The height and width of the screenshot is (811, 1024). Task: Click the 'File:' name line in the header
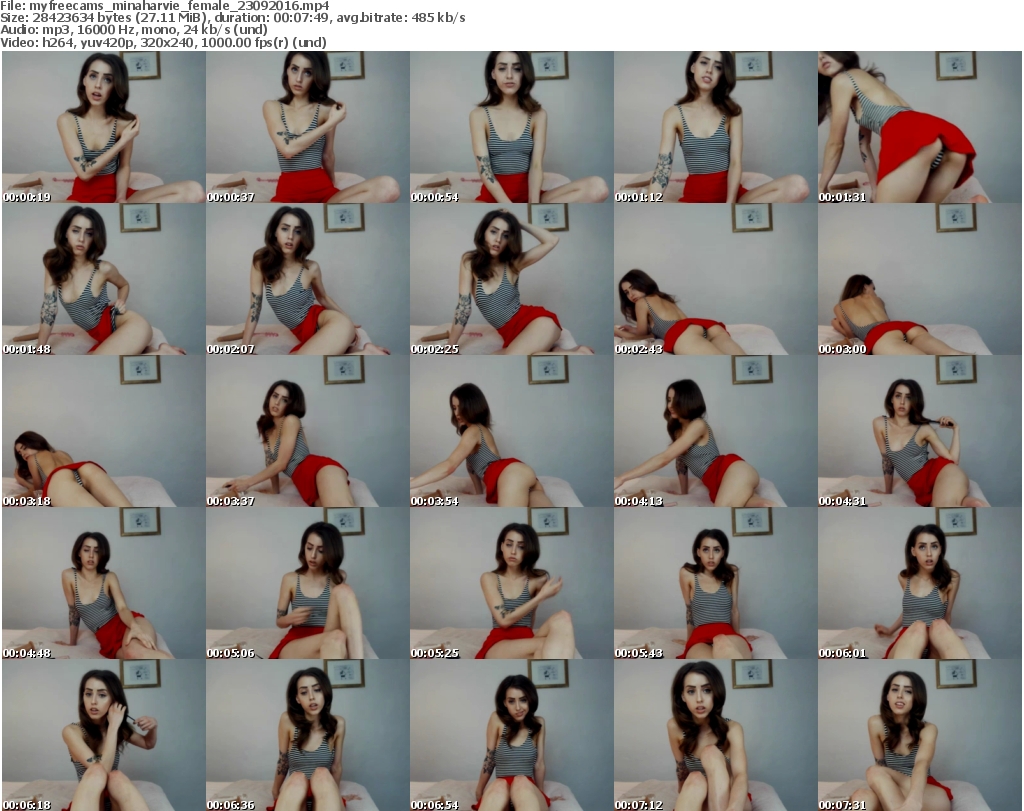coord(165,6)
